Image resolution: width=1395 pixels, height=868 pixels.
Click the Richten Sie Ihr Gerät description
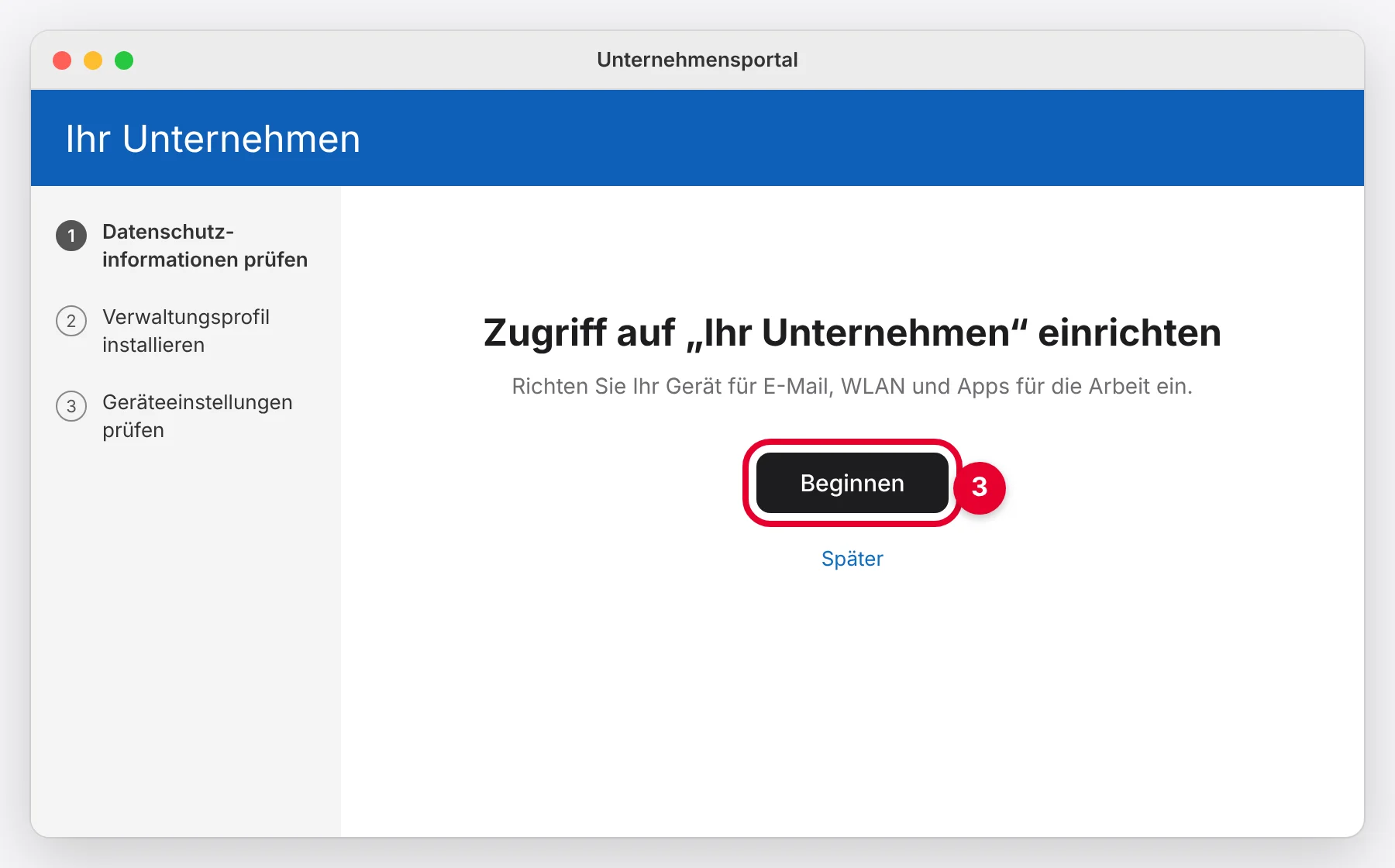click(852, 386)
